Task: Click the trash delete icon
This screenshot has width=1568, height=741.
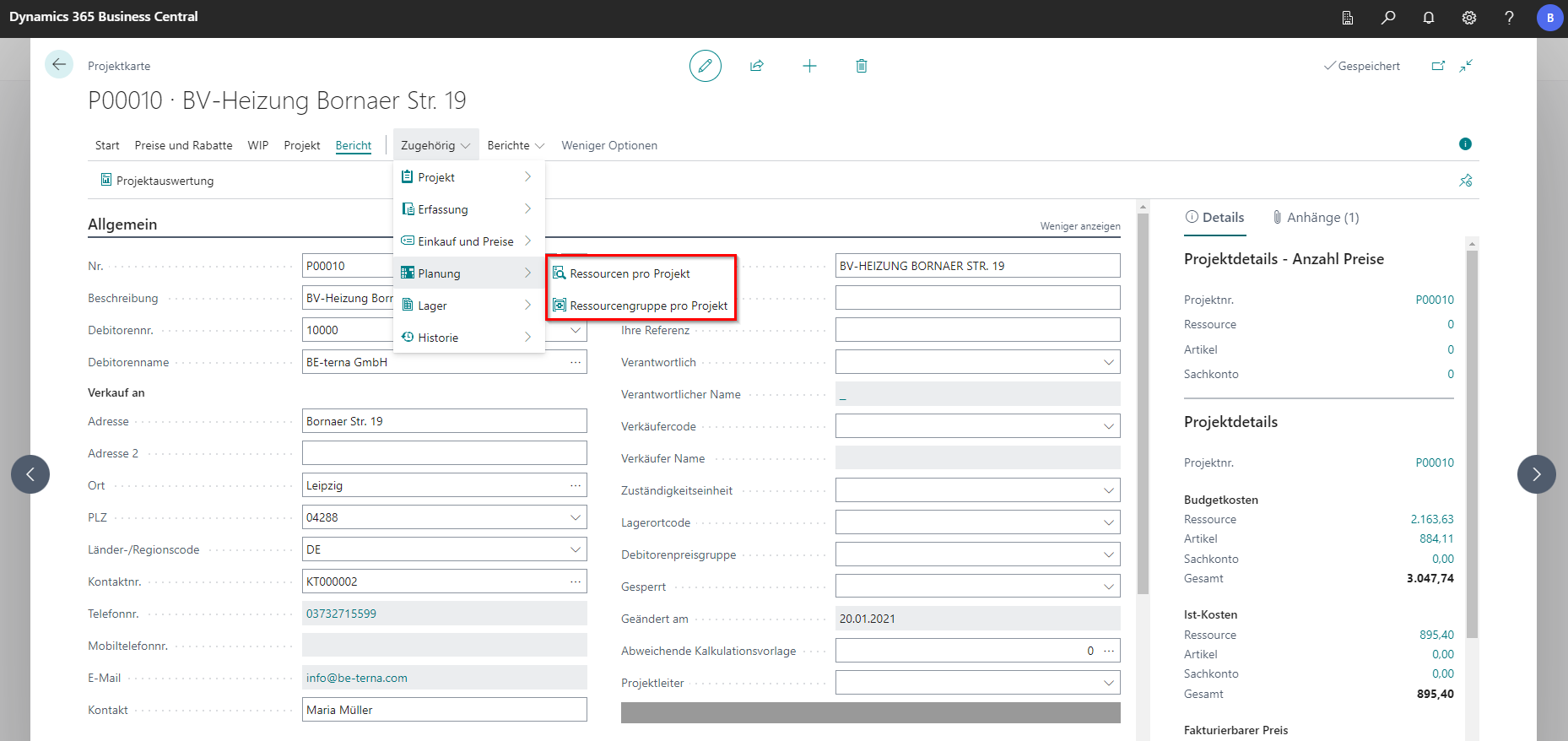Action: click(861, 66)
